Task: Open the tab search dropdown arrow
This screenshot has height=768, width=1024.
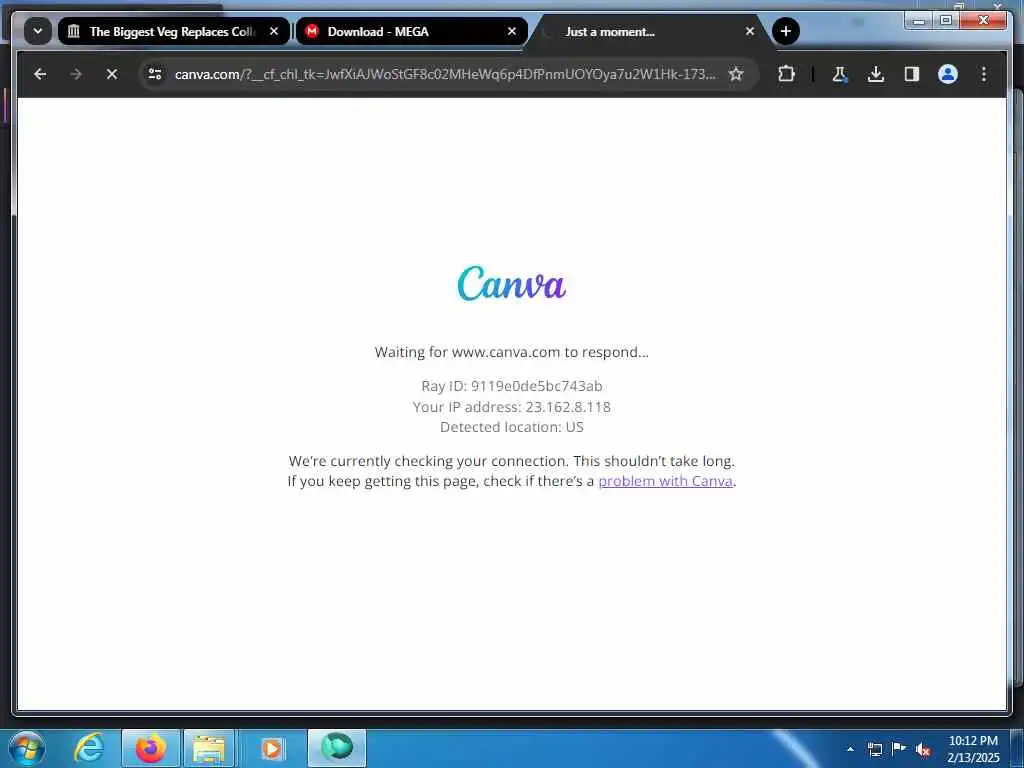Action: 38,31
